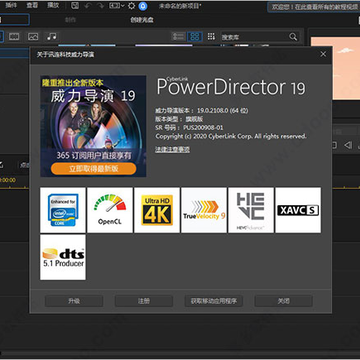Click the orange 立即取得最新版 button

(94, 169)
